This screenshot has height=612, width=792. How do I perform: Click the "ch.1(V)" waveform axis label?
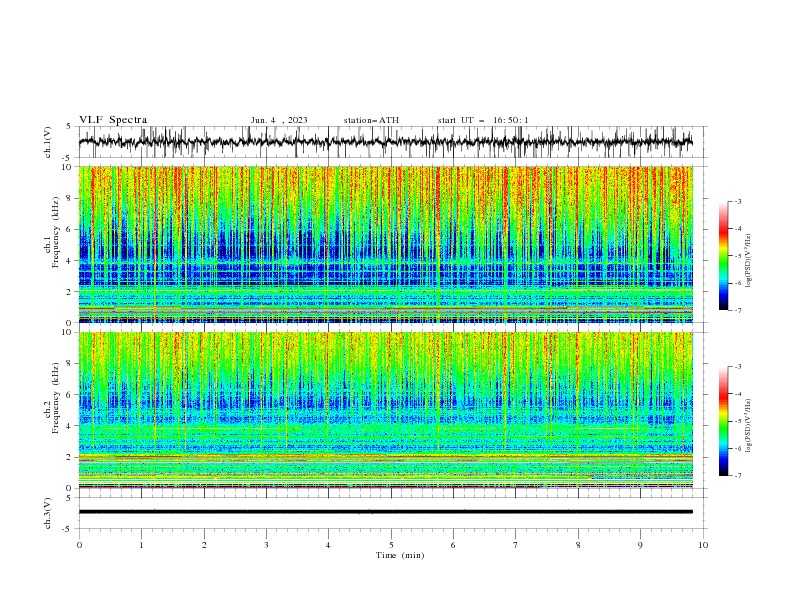click(x=48, y=142)
